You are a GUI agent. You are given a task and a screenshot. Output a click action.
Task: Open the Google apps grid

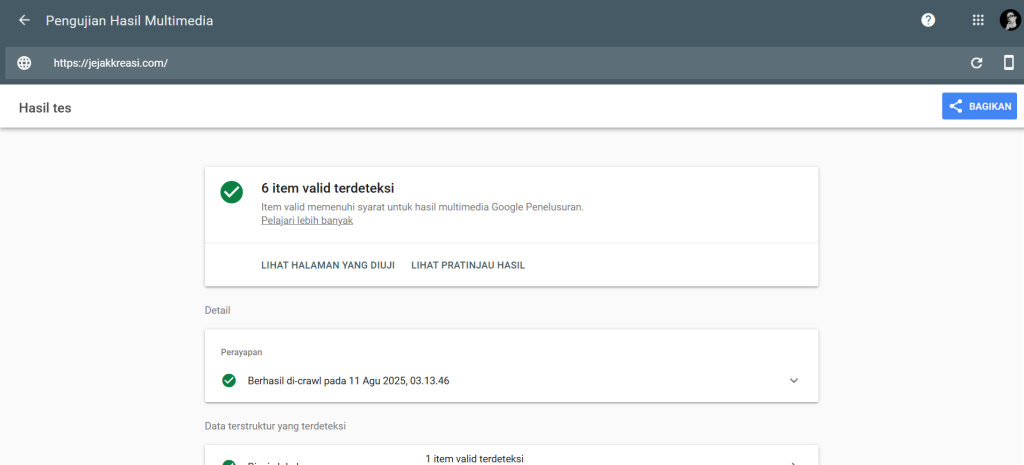978,20
